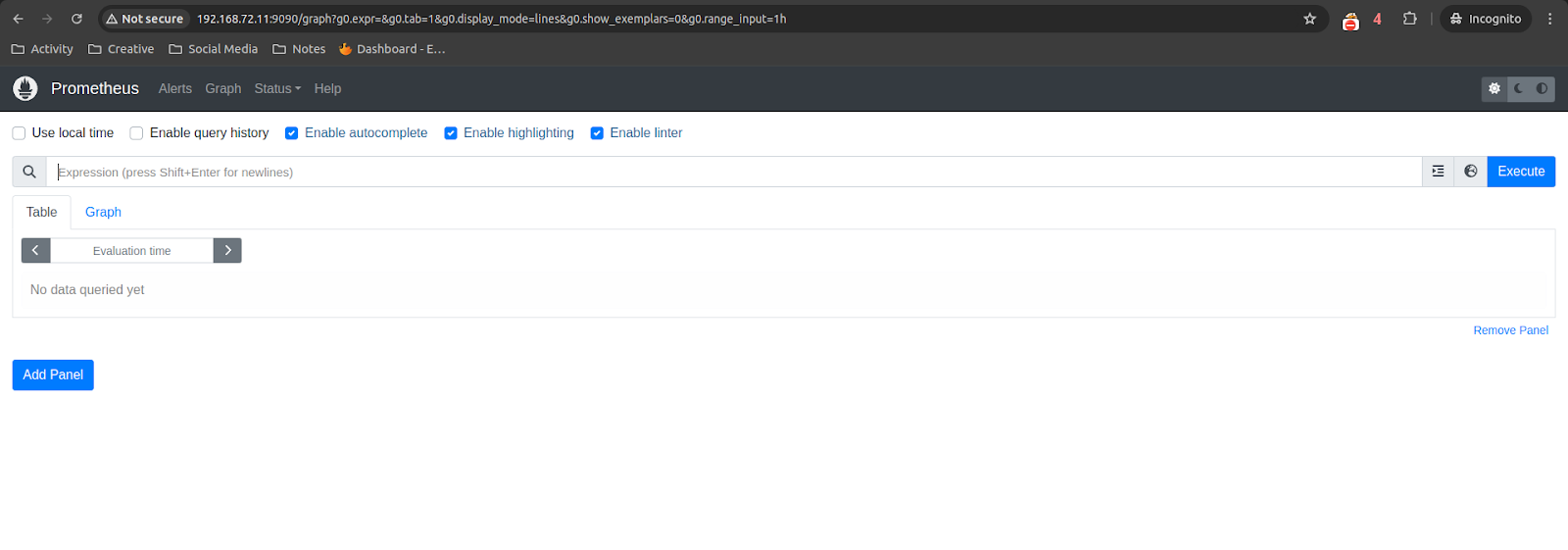Open the Creative bookmarks folder

click(x=122, y=49)
